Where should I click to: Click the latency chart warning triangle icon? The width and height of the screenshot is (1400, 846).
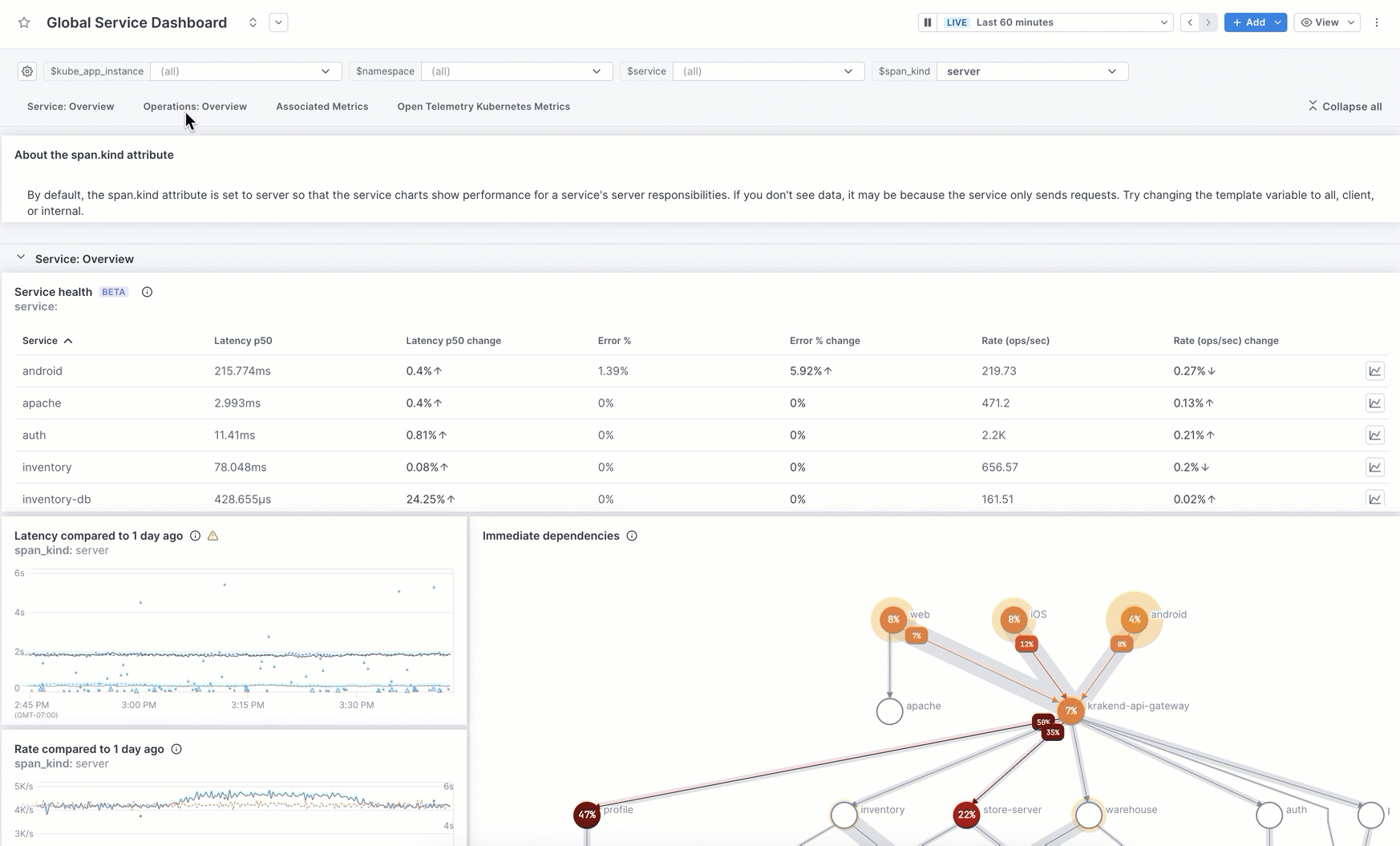coord(213,536)
